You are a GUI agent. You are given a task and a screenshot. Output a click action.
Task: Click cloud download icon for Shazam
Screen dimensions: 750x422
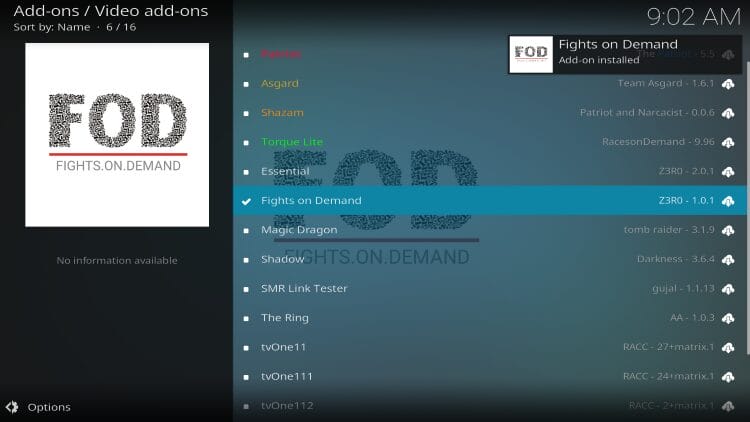(x=728, y=113)
